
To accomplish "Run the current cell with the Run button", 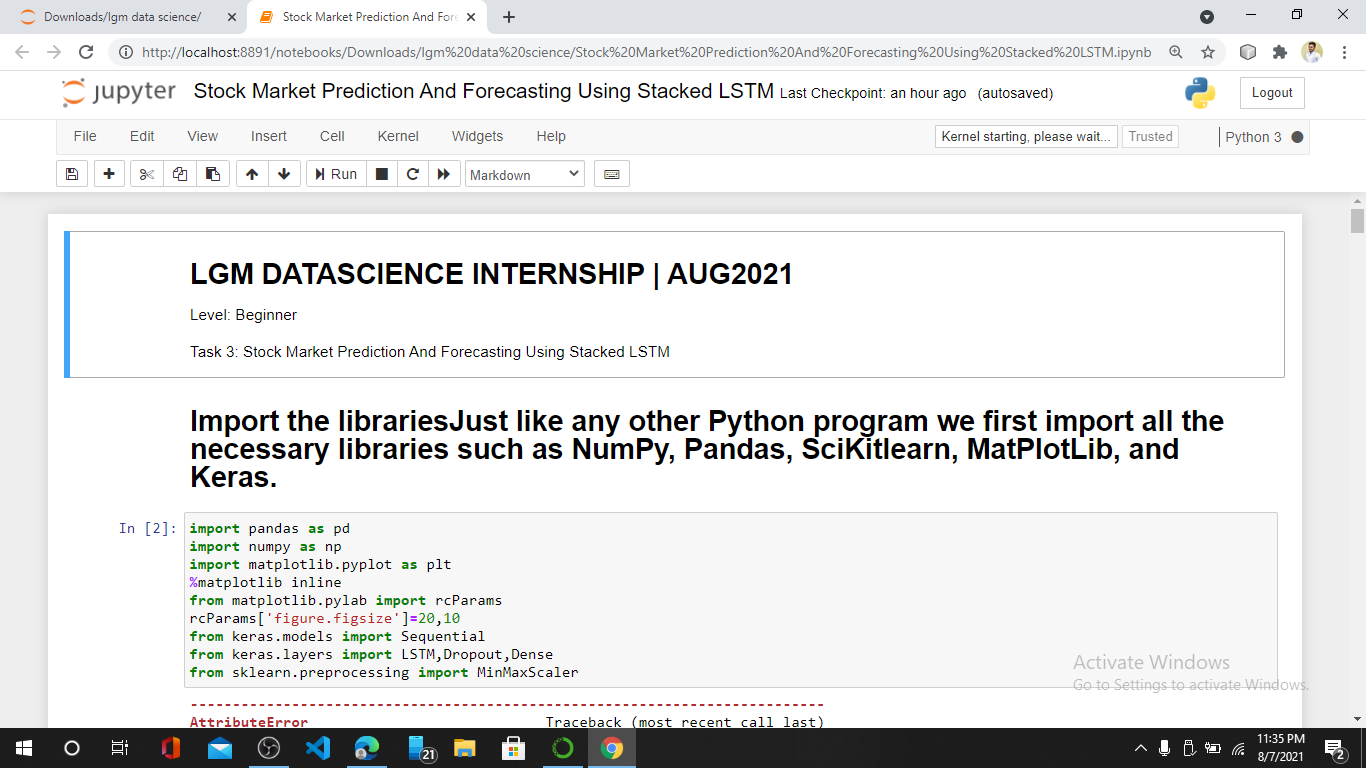I will pyautogui.click(x=335, y=173).
